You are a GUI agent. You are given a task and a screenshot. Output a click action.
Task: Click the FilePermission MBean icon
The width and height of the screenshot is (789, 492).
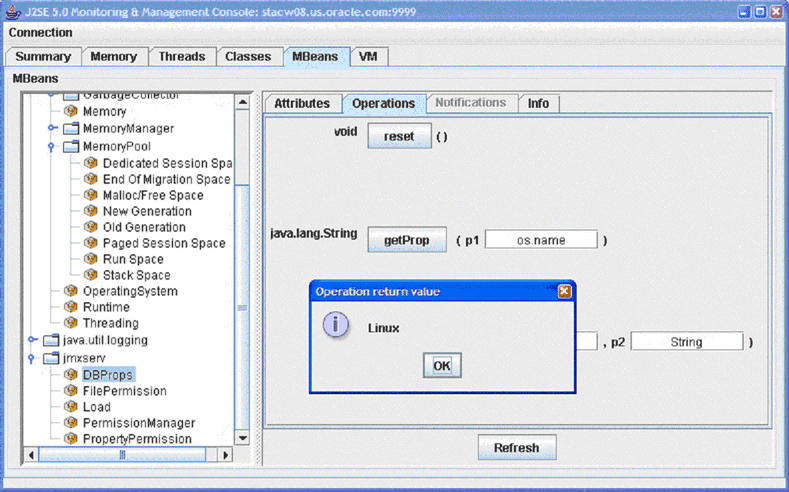tap(71, 391)
